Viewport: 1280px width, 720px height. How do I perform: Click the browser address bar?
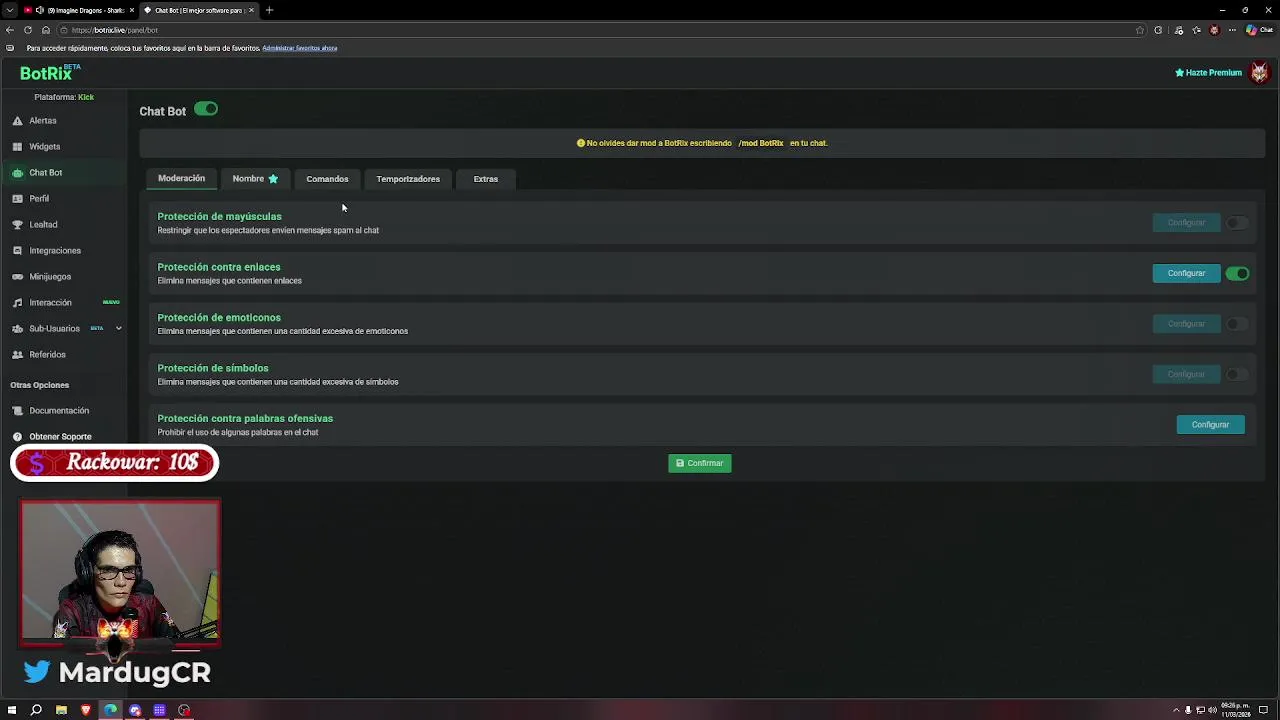[600, 30]
